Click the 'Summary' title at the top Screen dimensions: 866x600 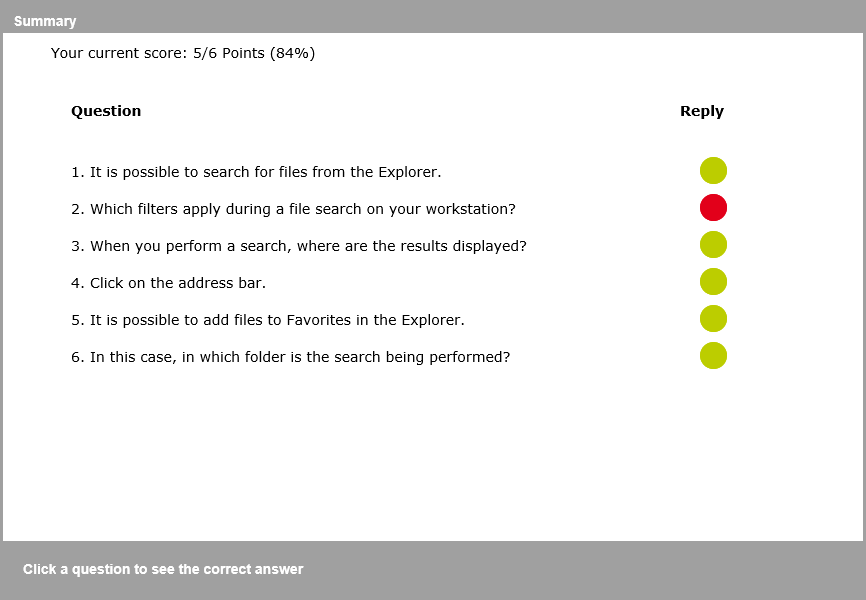click(x=45, y=21)
